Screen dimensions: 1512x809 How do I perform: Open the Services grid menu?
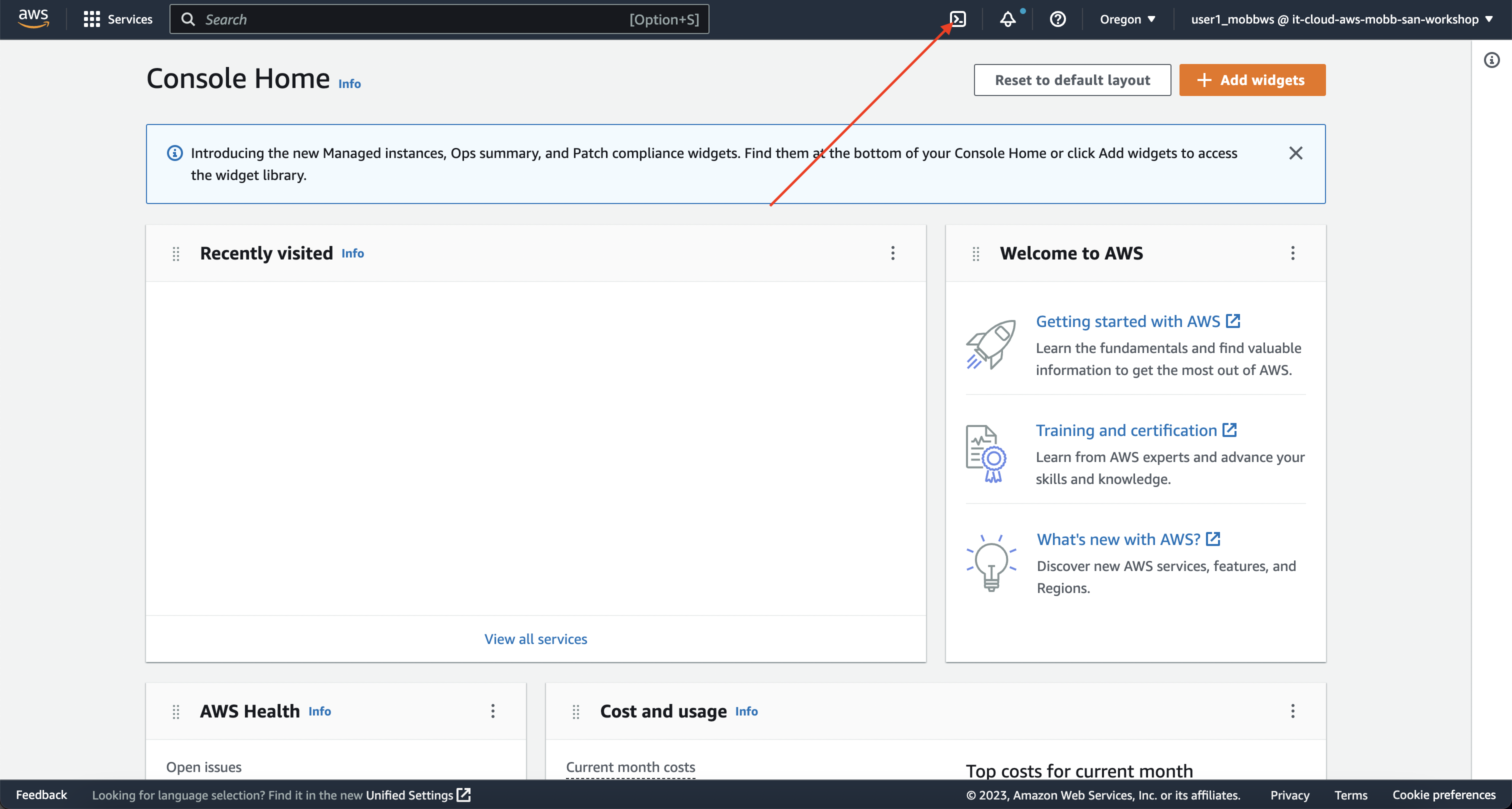coord(118,19)
